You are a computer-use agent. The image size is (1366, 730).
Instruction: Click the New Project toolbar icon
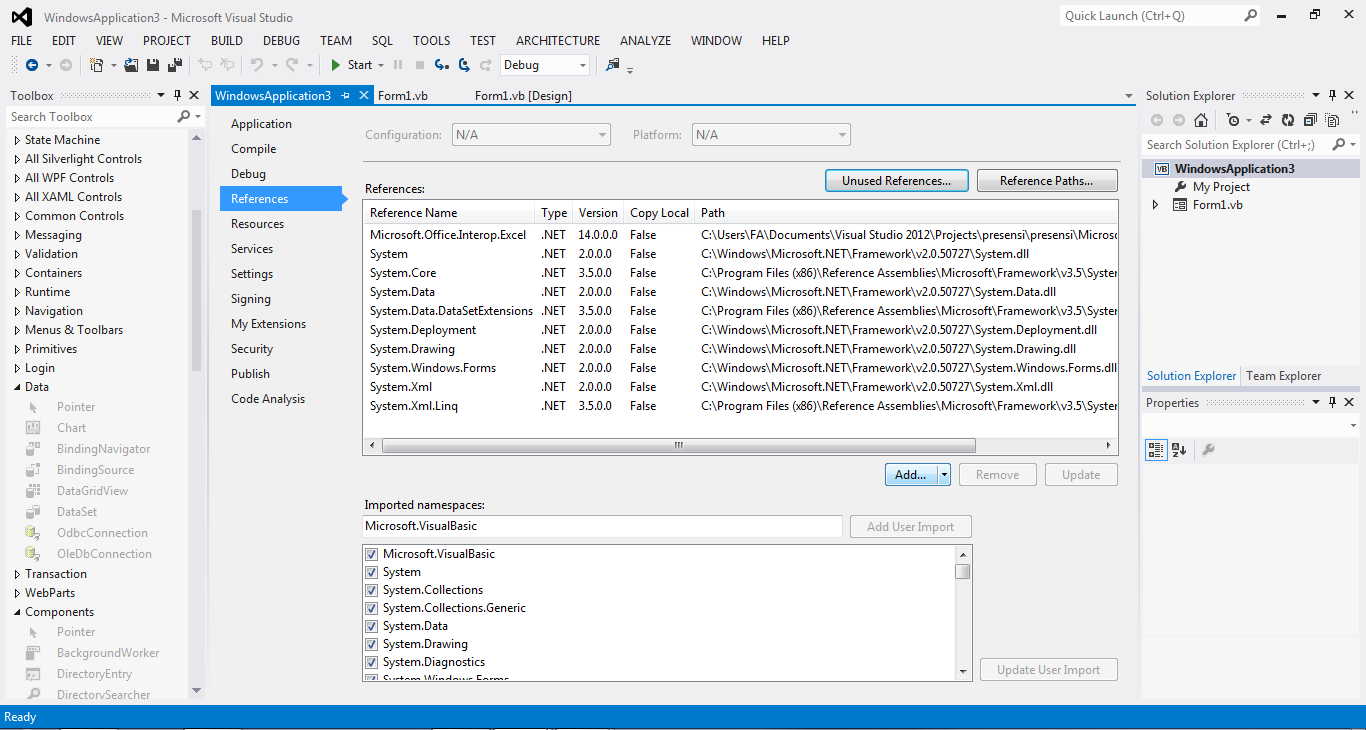coord(97,65)
